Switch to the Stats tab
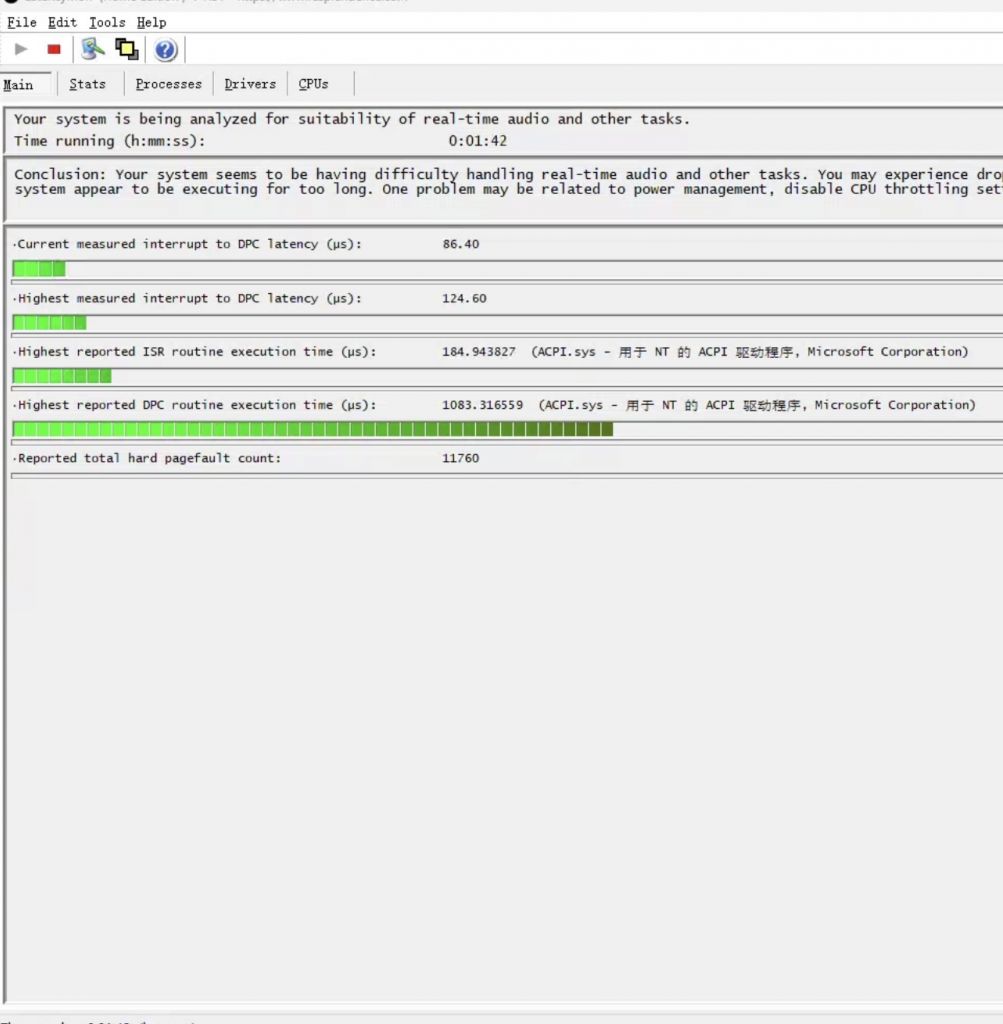This screenshot has height=1024, width=1003. point(88,85)
